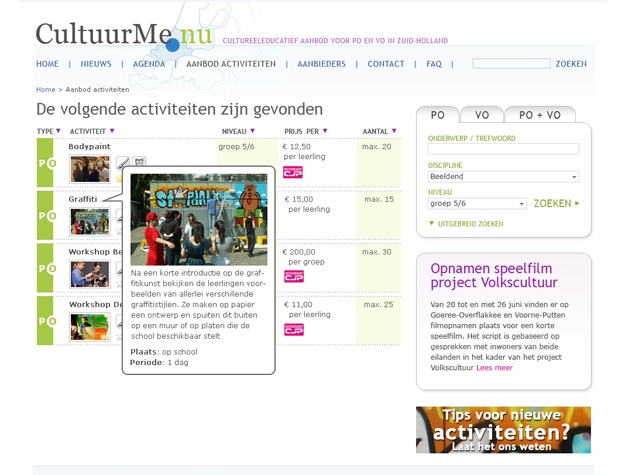
Task: Expand UITGEBREID ZOEKEN options
Action: 466,224
